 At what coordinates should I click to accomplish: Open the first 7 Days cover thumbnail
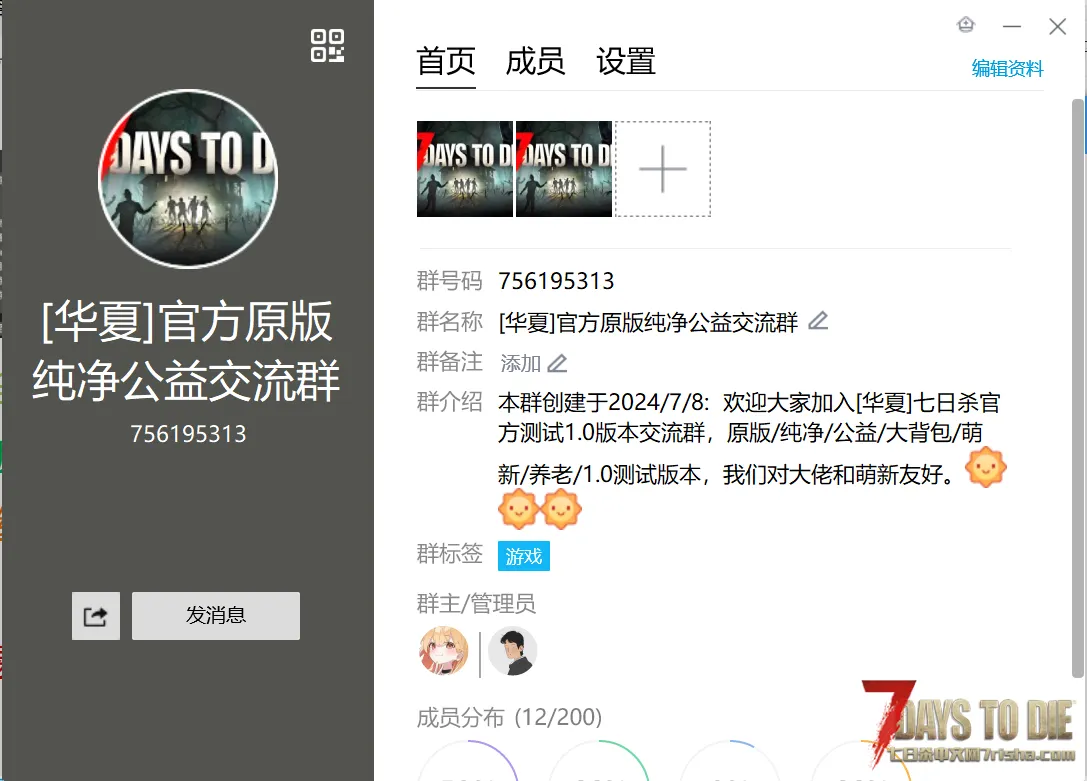(x=464, y=169)
